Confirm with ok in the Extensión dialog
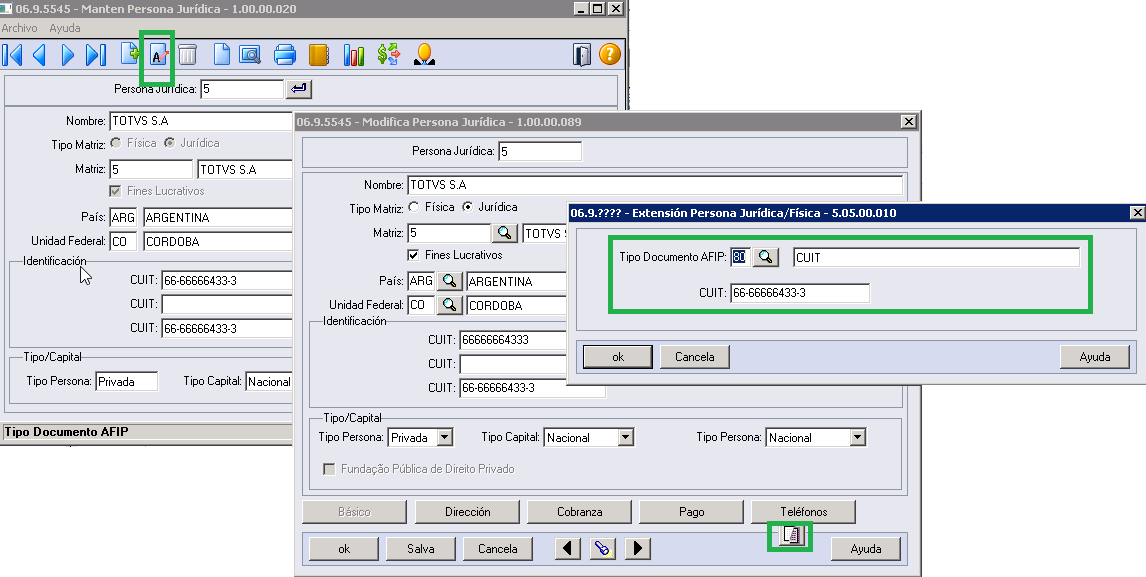 (618, 357)
